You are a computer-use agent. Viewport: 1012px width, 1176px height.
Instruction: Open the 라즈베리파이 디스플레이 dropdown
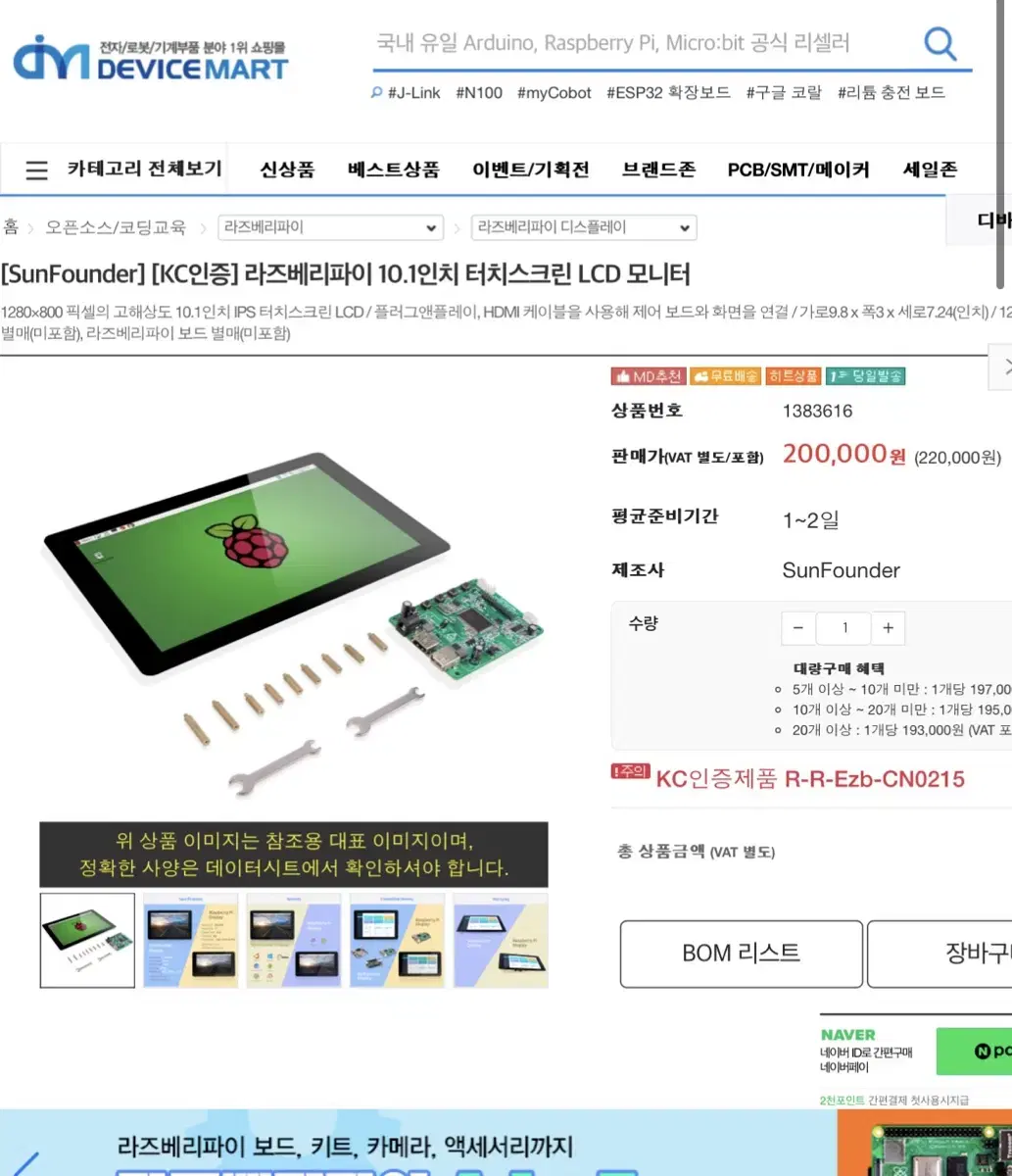(584, 227)
